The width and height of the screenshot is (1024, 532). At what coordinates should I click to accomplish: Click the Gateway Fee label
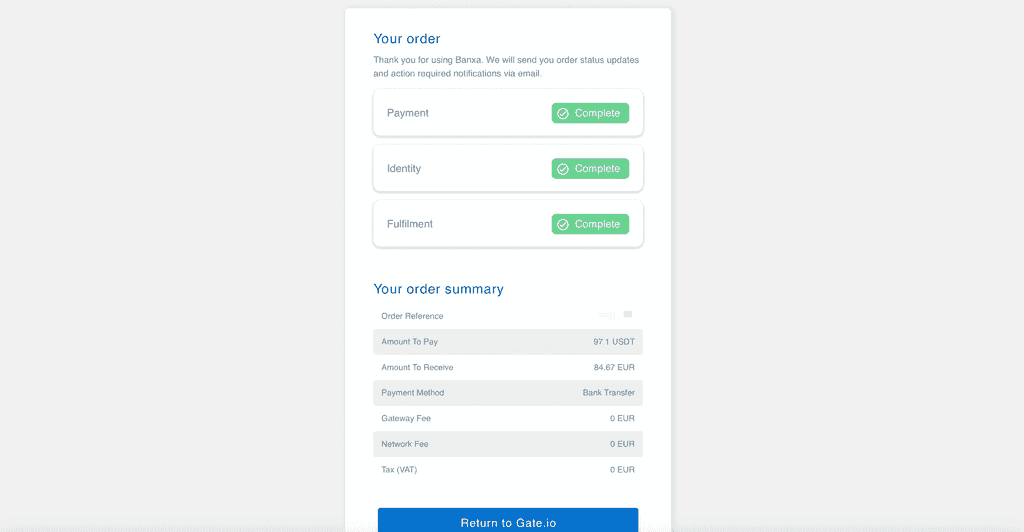pos(406,418)
